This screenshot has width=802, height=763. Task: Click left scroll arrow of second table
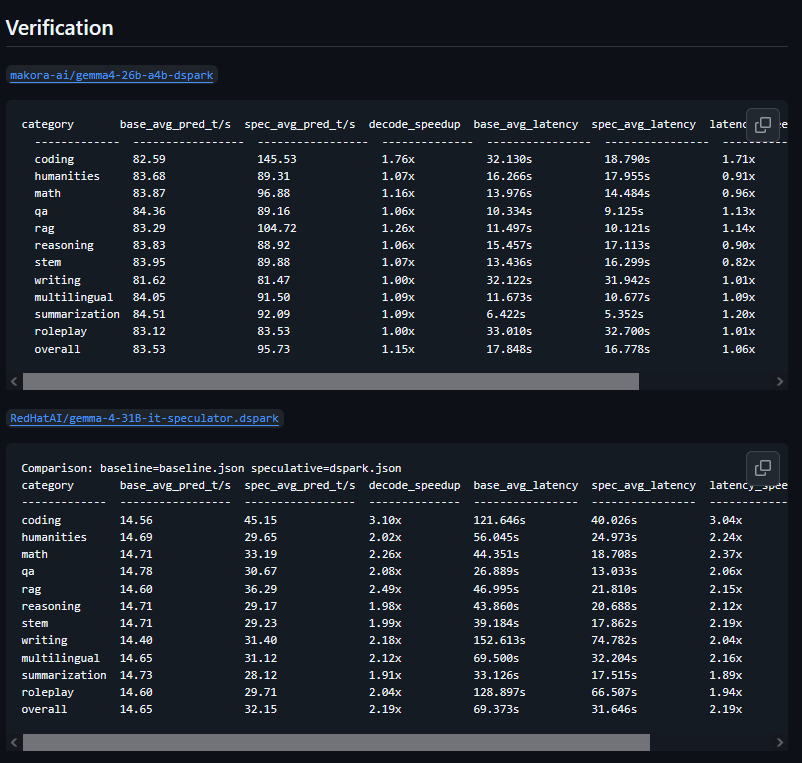pyautogui.click(x=14, y=743)
